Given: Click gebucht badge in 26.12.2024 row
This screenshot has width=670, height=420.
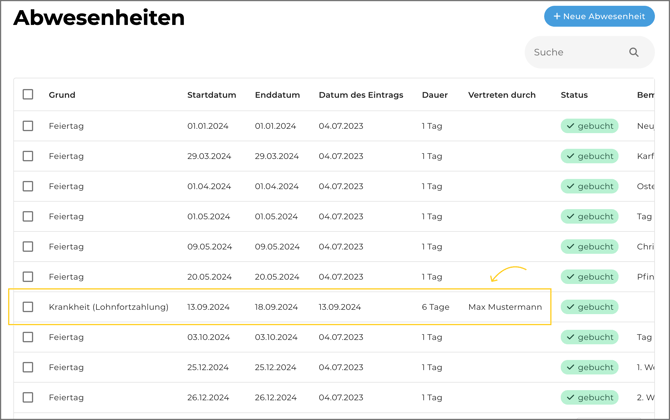Looking at the screenshot, I should tap(589, 397).
